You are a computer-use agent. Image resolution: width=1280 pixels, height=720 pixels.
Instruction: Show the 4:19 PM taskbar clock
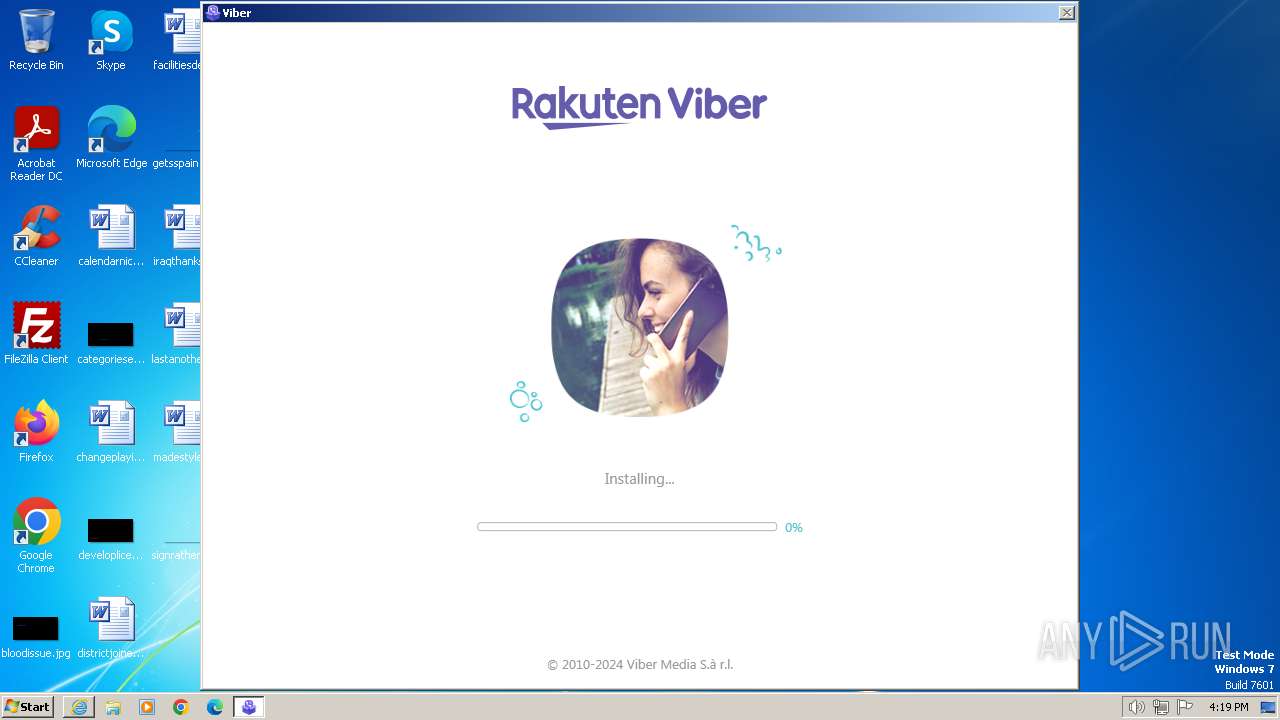pos(1228,707)
